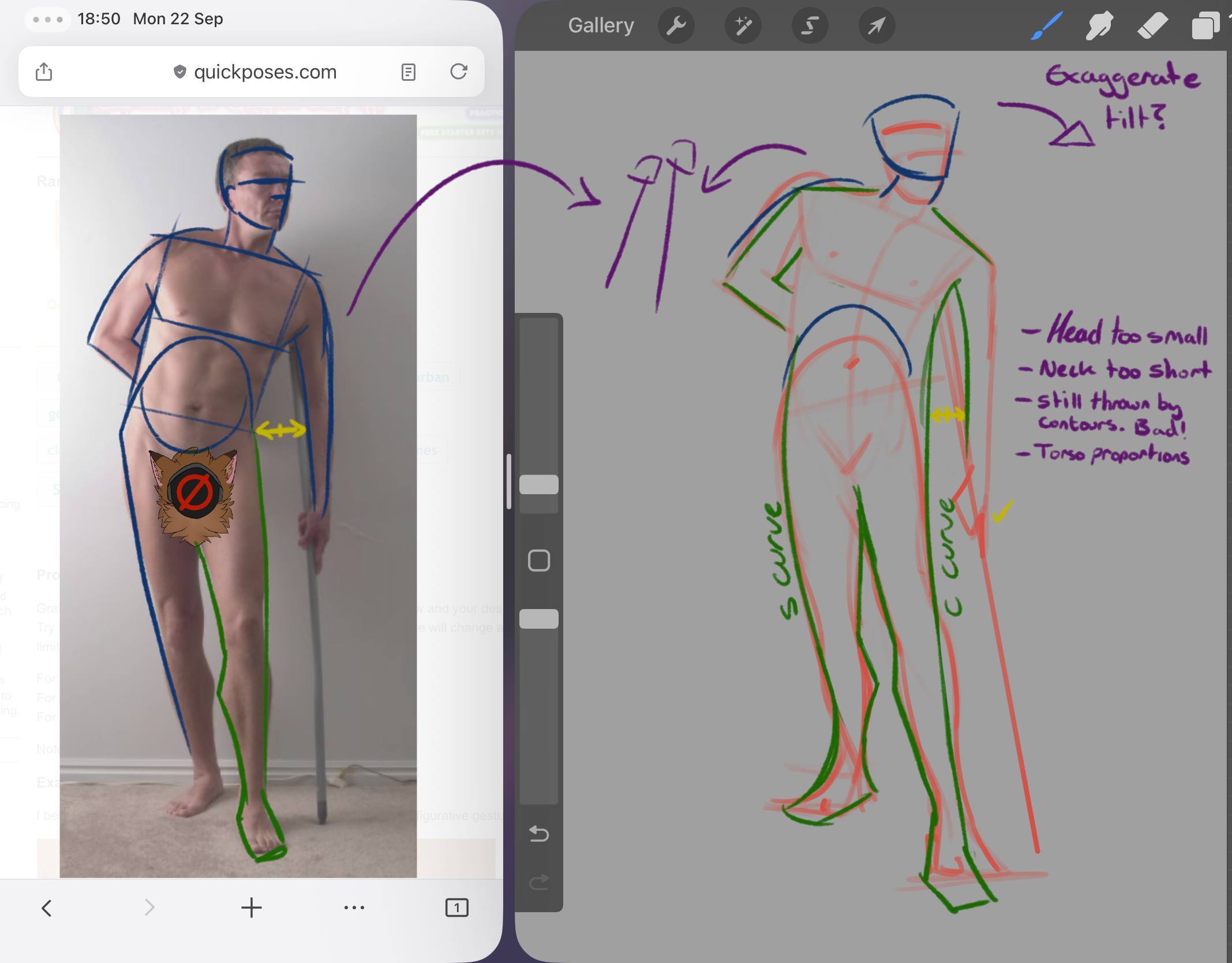Open the Safari tab overview

pos(456,908)
